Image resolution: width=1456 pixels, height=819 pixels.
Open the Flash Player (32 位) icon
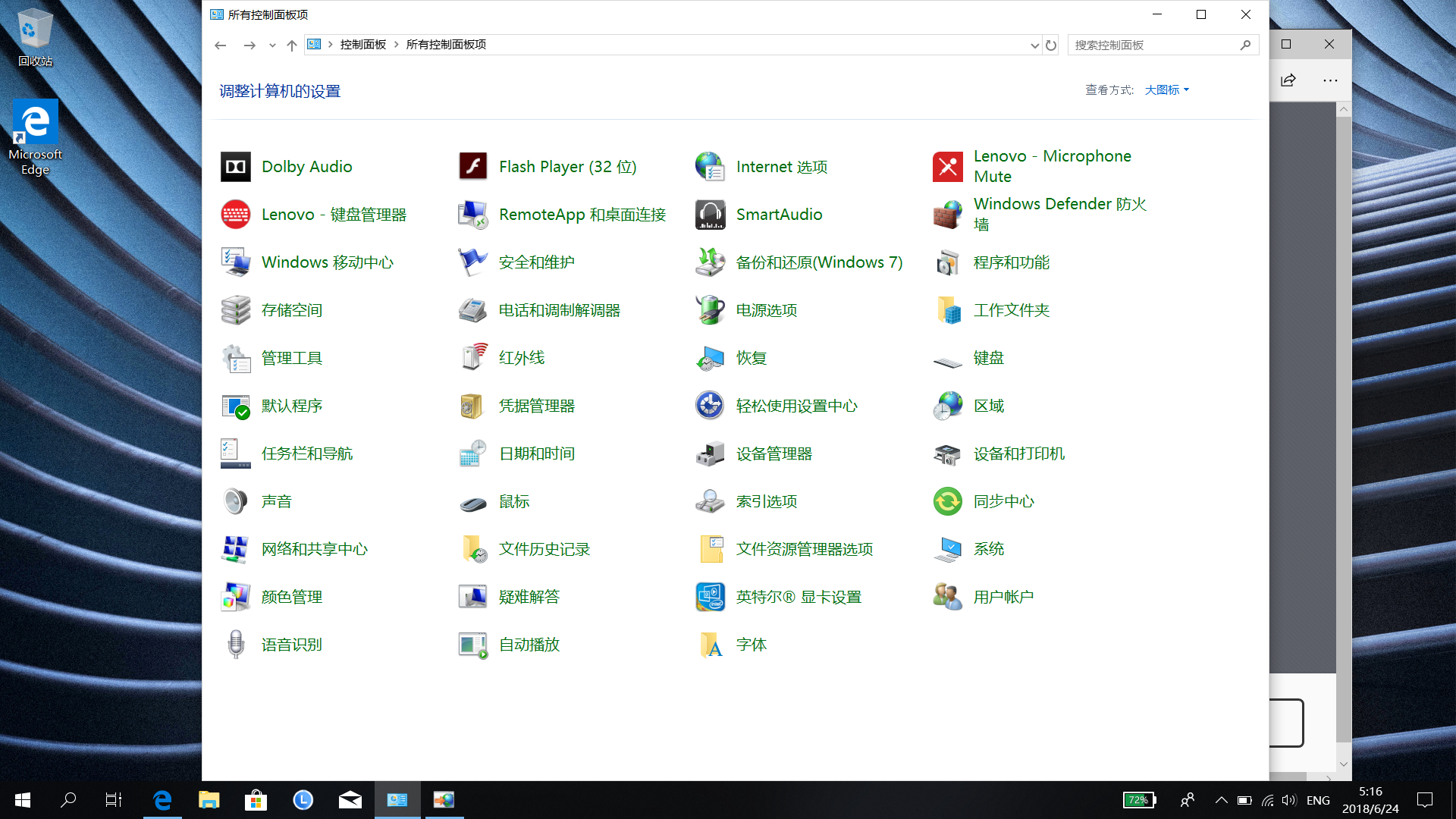click(x=473, y=167)
